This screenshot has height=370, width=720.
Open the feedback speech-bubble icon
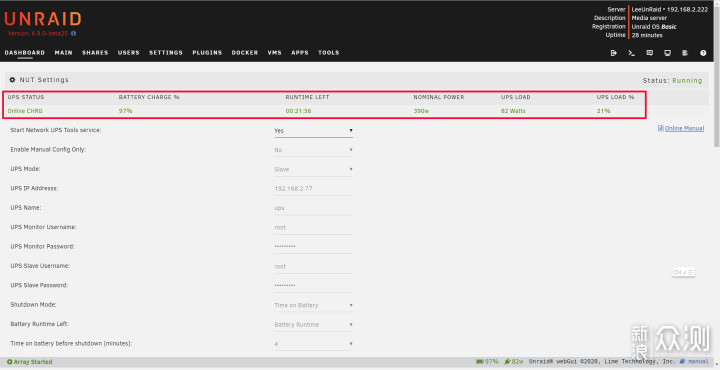pyautogui.click(x=649, y=53)
